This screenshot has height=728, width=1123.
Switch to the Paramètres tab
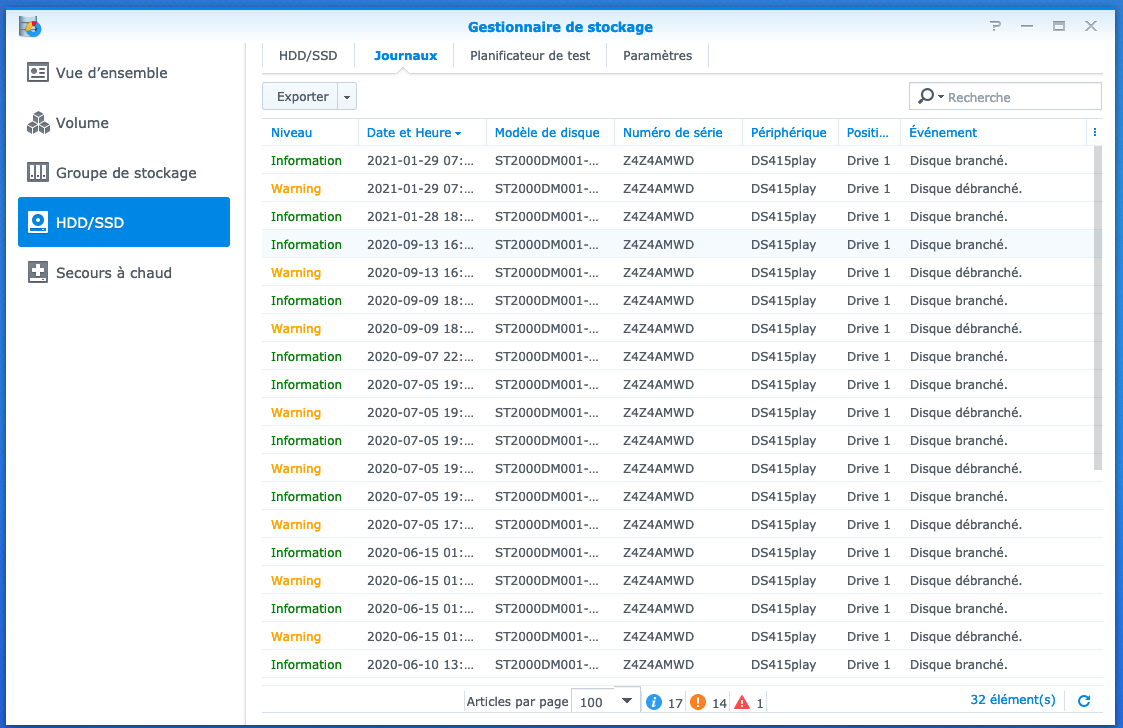coord(657,56)
